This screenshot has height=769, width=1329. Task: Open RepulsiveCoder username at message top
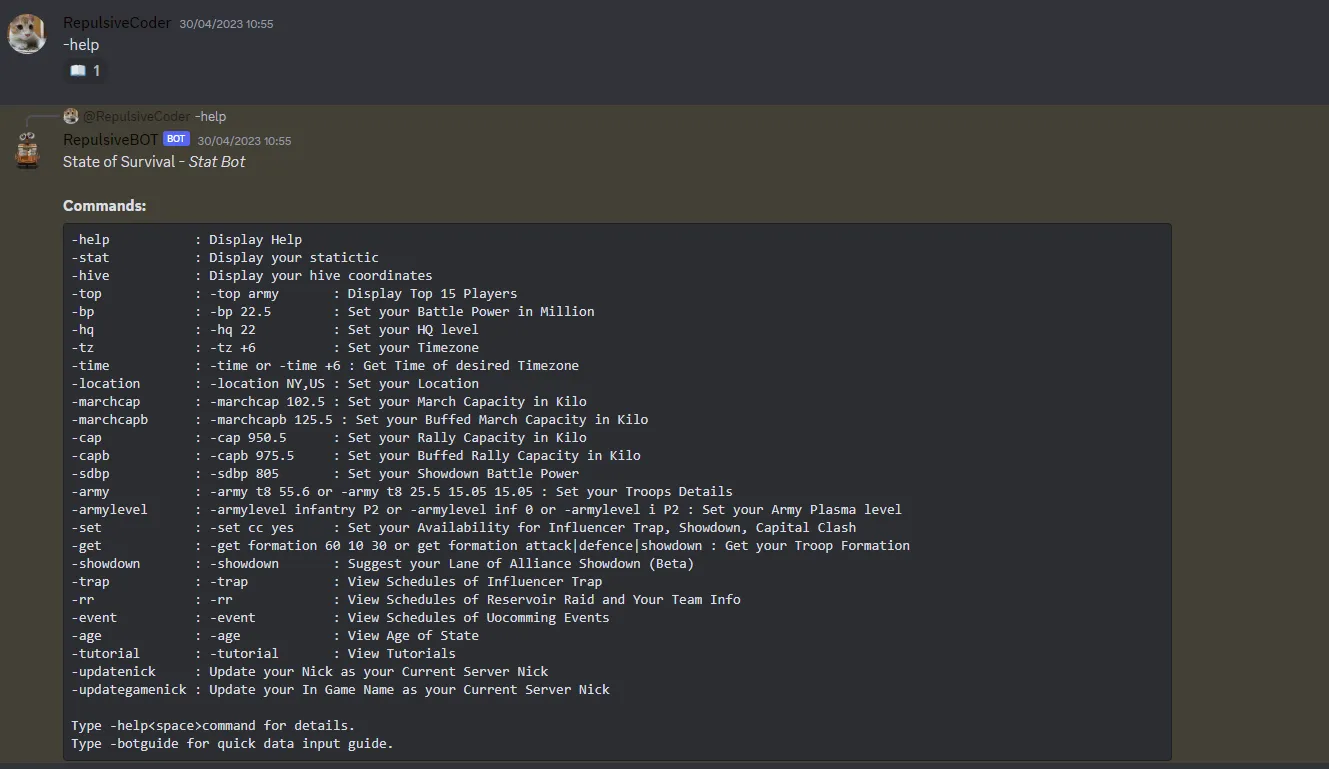pyautogui.click(x=117, y=23)
